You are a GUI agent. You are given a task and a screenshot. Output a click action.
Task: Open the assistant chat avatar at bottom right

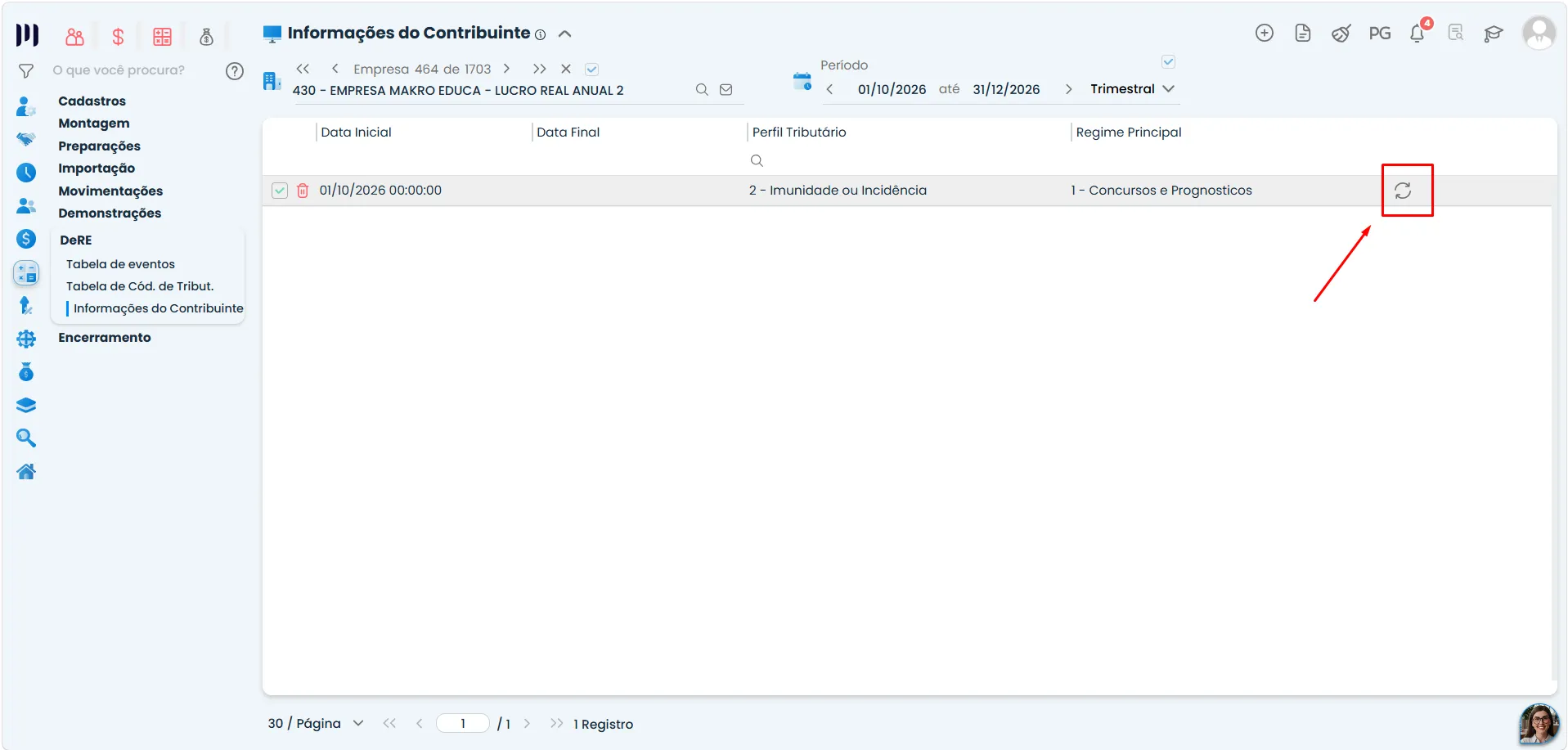coord(1539,724)
